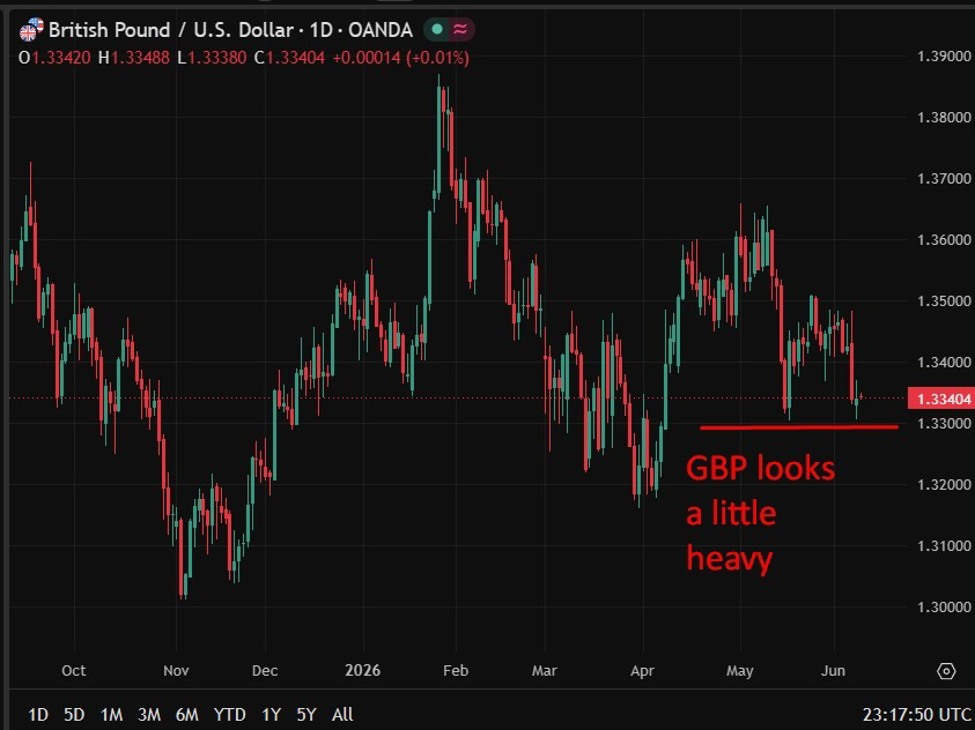This screenshot has height=730, width=975.
Task: Click the 1.36000 level on price scale
Action: (x=943, y=239)
